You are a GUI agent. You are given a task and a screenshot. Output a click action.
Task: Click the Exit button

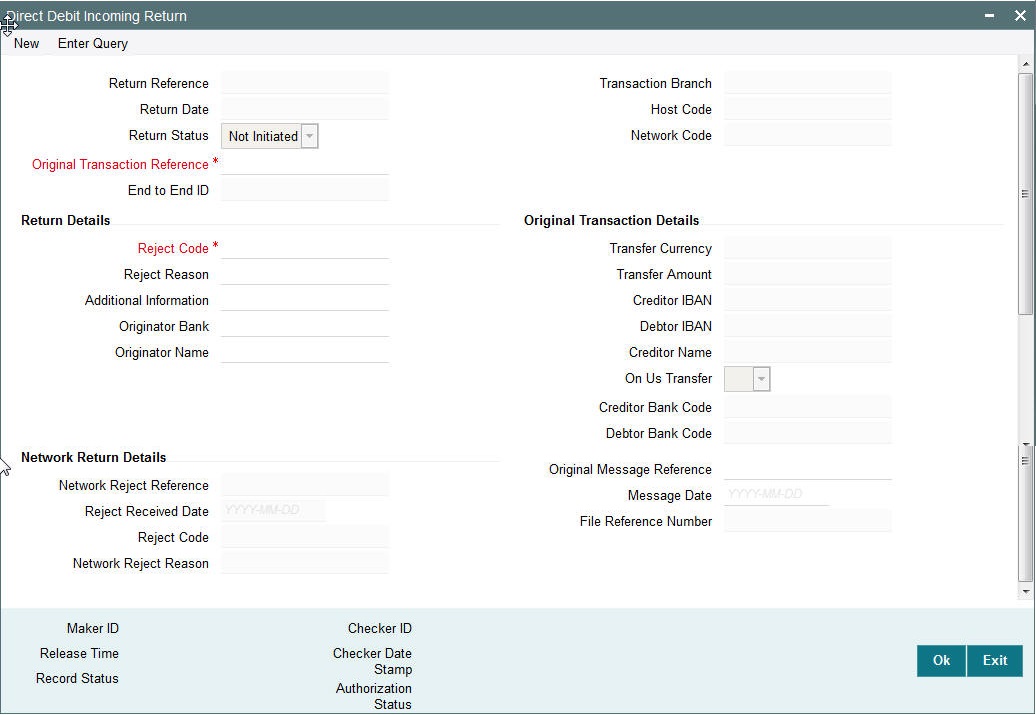pyautogui.click(x=994, y=661)
